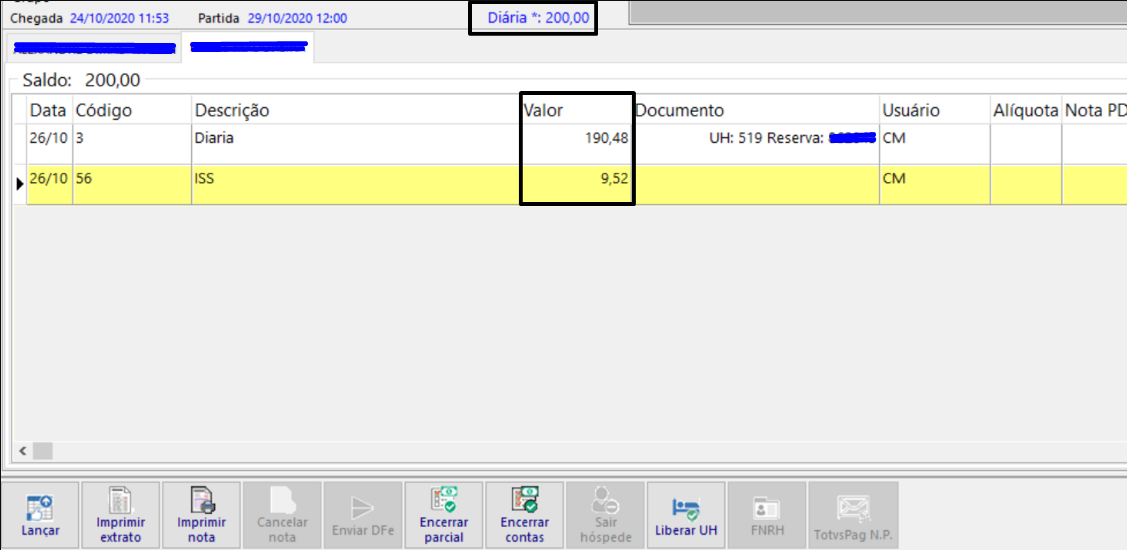Click the arrival date 24/10/2020 11:53
Viewport: 1127px width, 550px height.
tap(119, 18)
